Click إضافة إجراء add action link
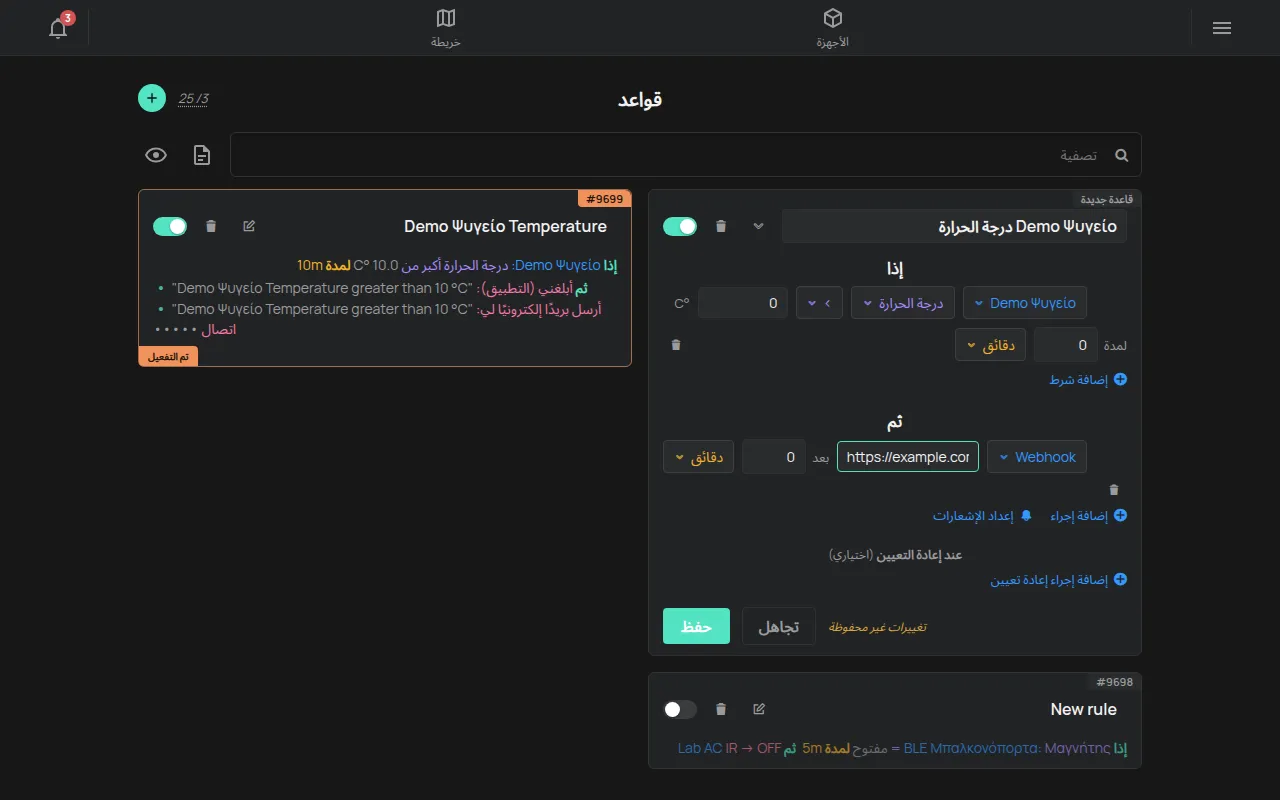This screenshot has height=800, width=1280. pyautogui.click(x=1088, y=516)
